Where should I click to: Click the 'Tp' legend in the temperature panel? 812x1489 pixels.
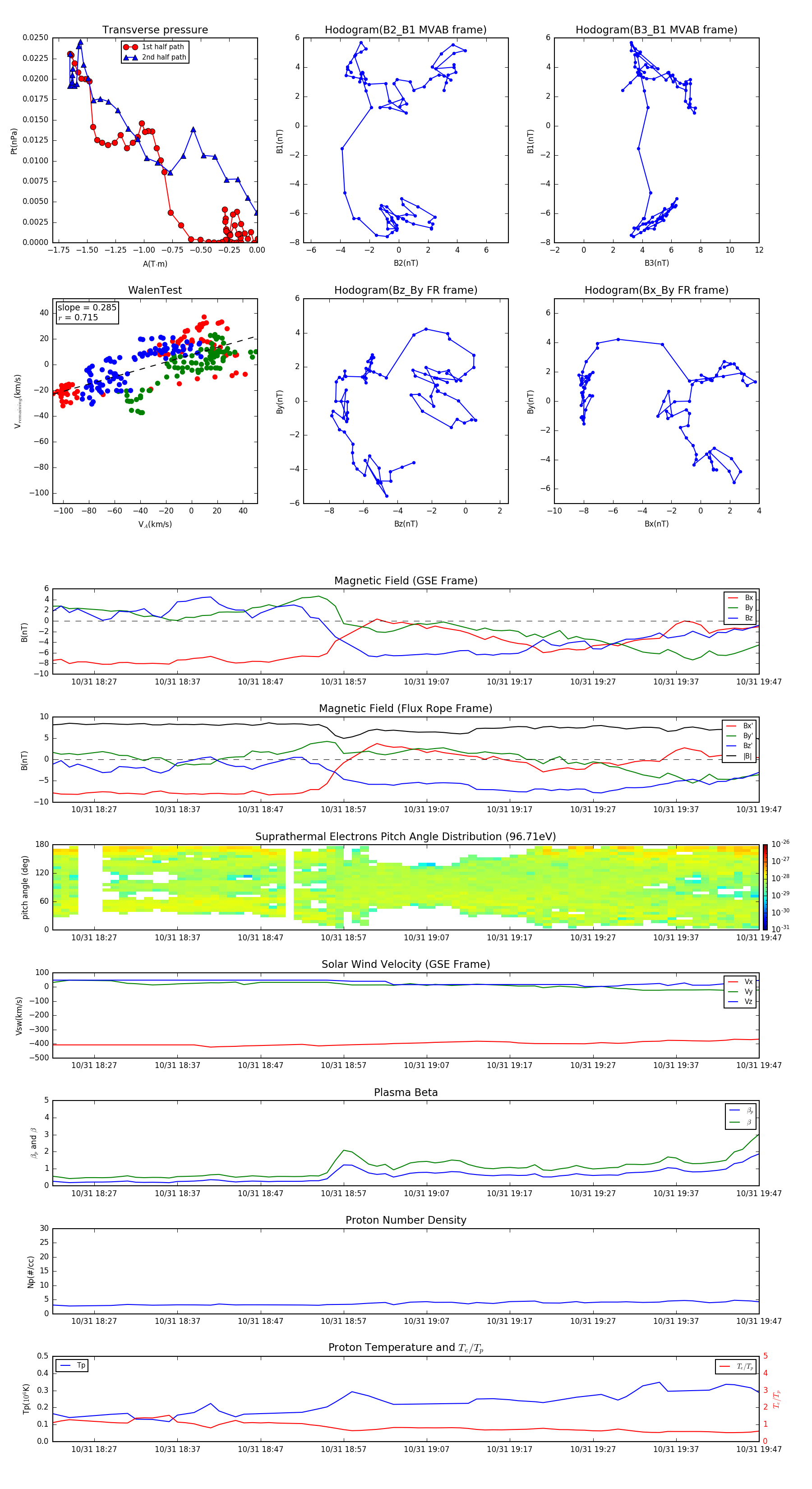pyautogui.click(x=81, y=1365)
